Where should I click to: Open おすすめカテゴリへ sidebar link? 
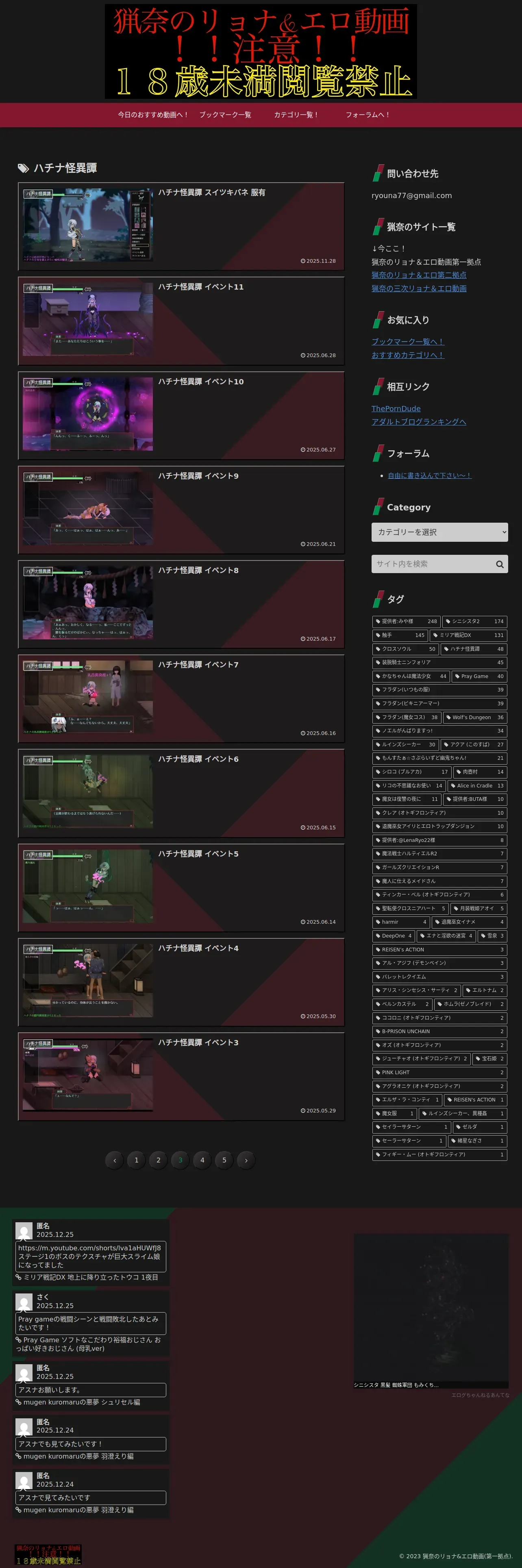point(408,355)
